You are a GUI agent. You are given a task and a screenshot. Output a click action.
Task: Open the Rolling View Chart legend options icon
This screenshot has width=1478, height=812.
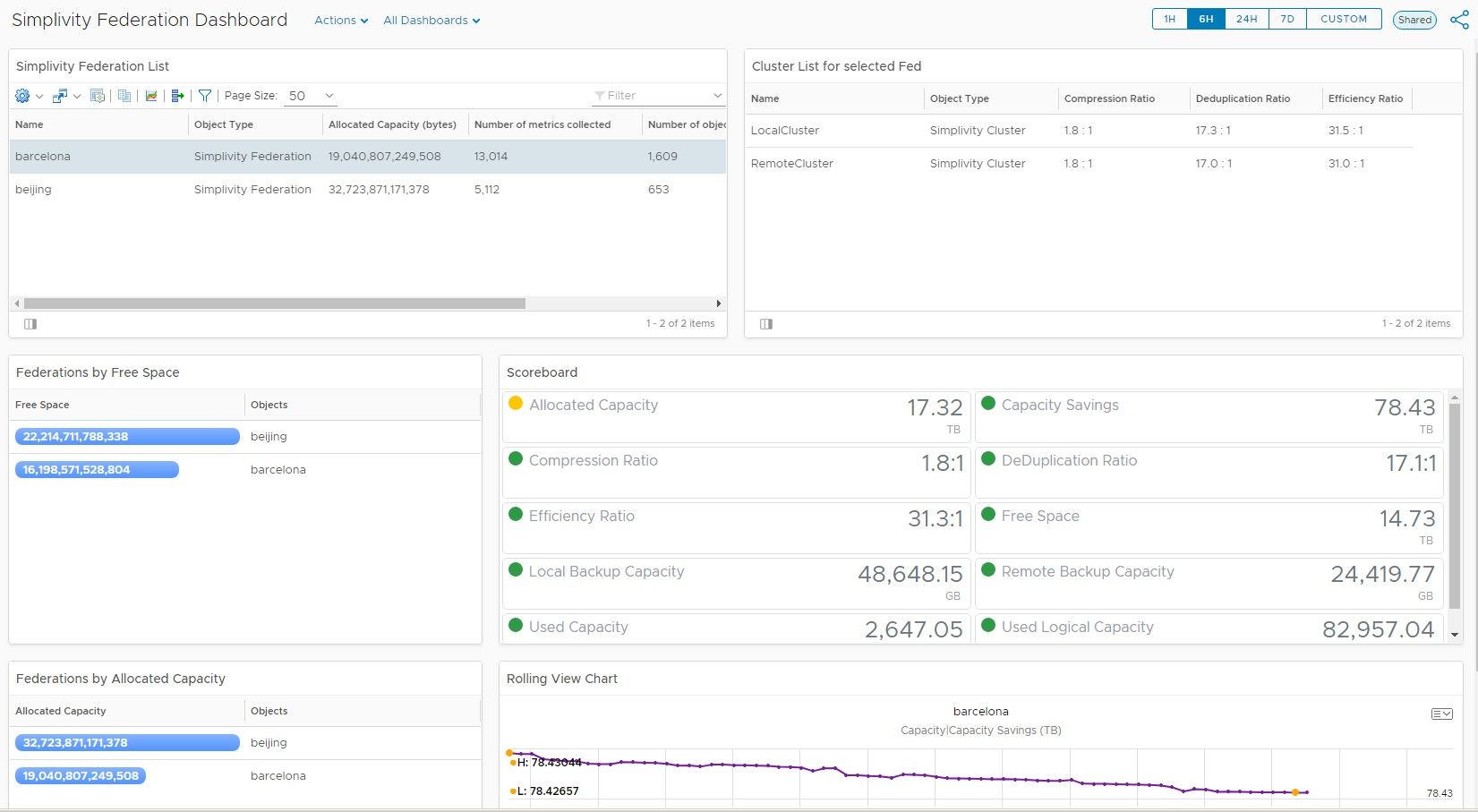click(1441, 714)
